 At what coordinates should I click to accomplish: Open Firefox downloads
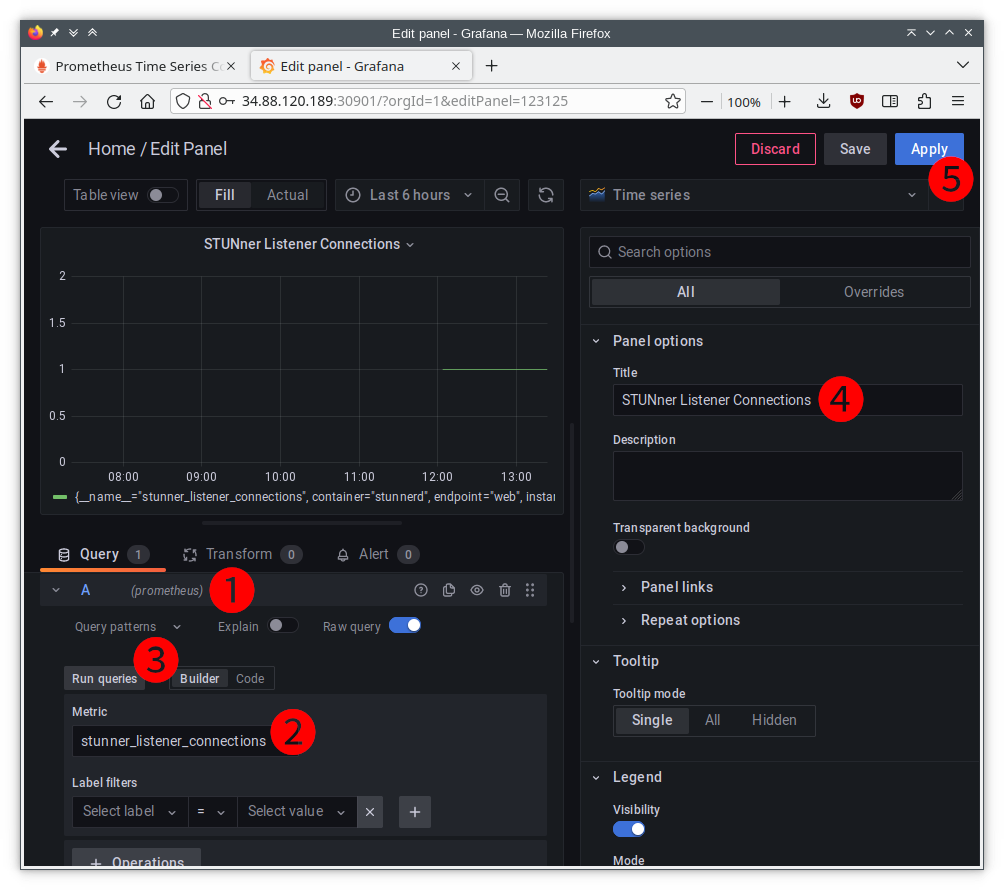click(823, 101)
